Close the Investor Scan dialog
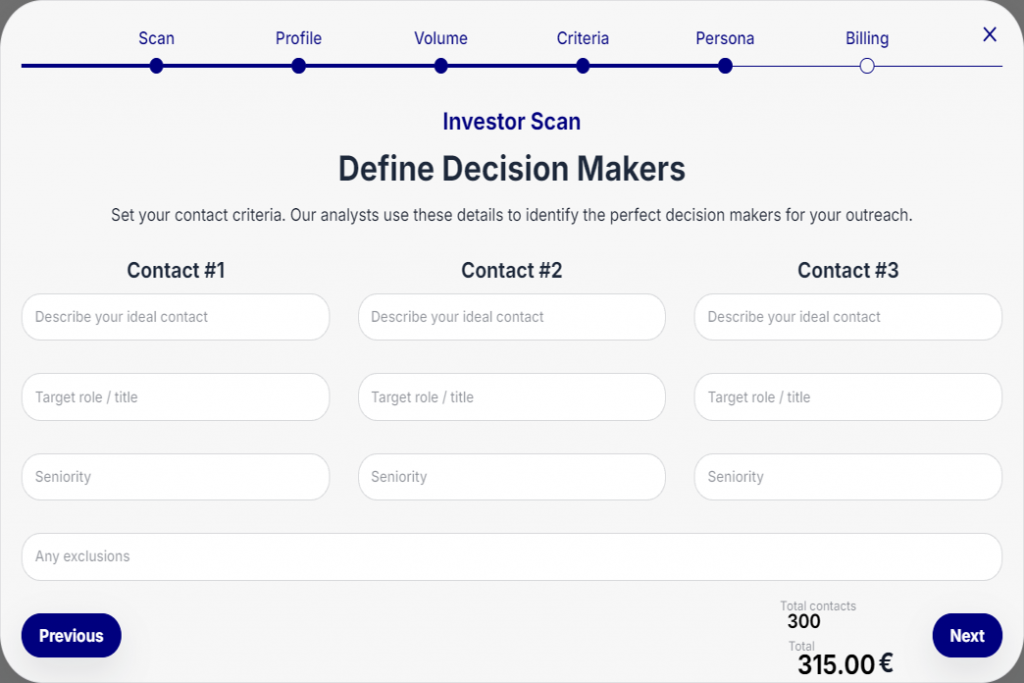This screenshot has height=683, width=1024. 989,35
